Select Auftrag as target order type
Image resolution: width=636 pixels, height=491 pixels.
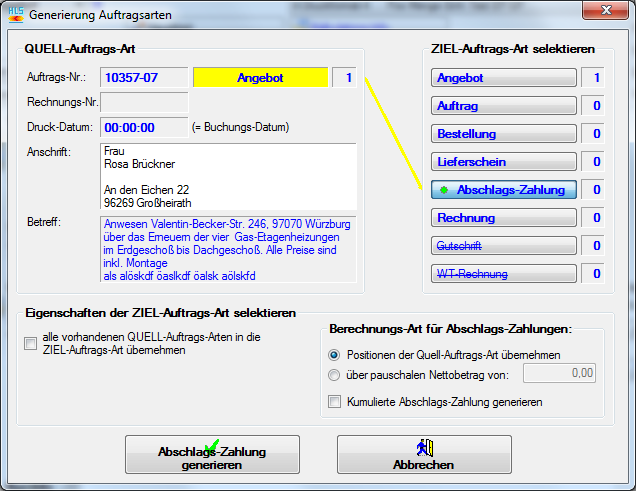(x=504, y=106)
